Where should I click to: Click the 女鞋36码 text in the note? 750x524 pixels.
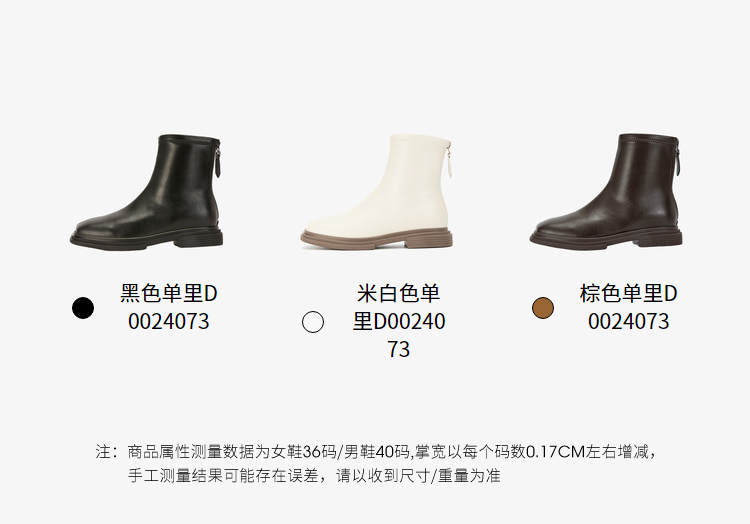(304, 451)
